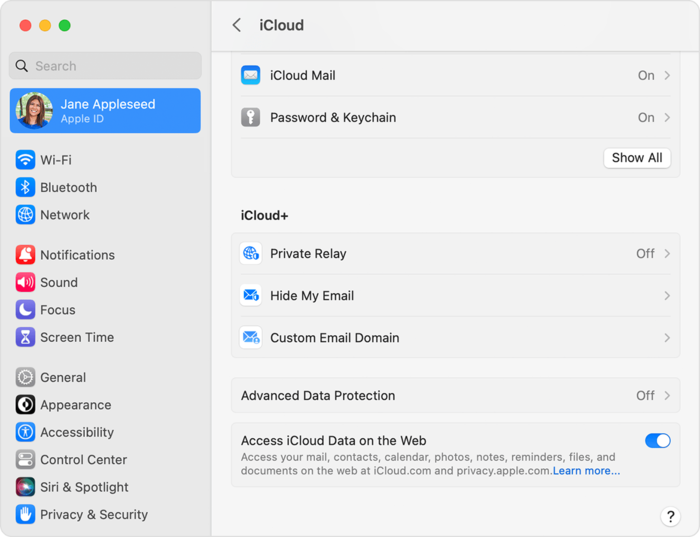The width and height of the screenshot is (700, 537).
Task: Click the Network globe icon
Action: pyautogui.click(x=25, y=215)
